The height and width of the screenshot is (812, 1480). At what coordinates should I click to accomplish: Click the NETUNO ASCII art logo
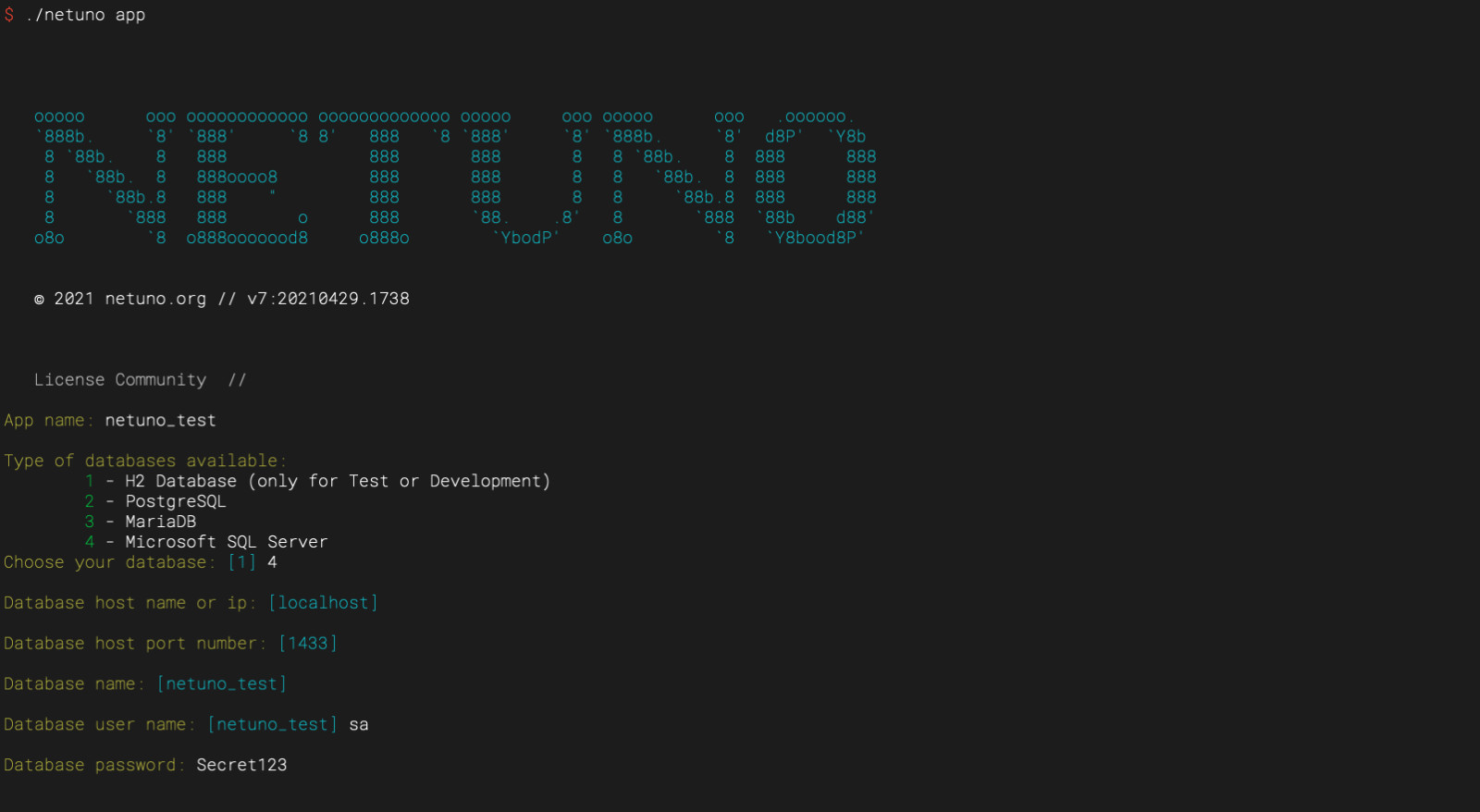pos(455,177)
